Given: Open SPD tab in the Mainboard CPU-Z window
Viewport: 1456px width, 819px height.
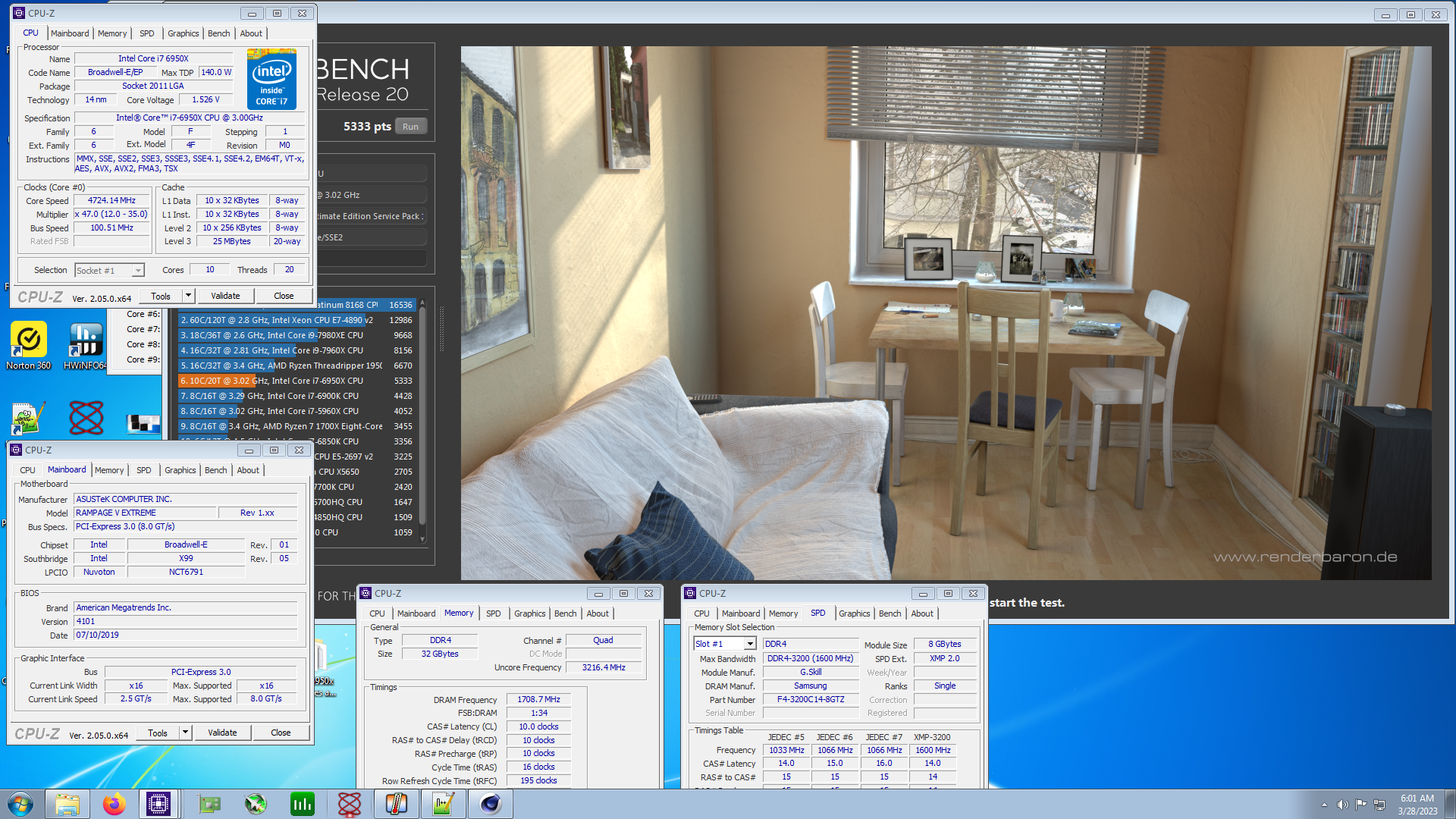Looking at the screenshot, I should (x=143, y=470).
